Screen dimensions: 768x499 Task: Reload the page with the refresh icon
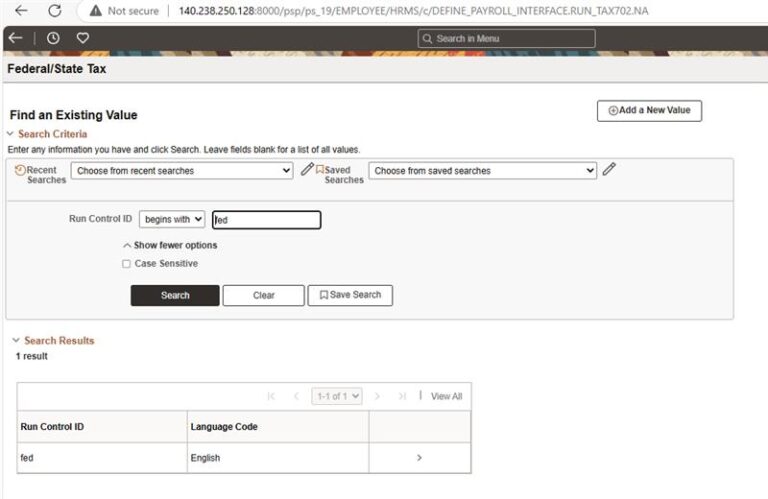point(54,11)
